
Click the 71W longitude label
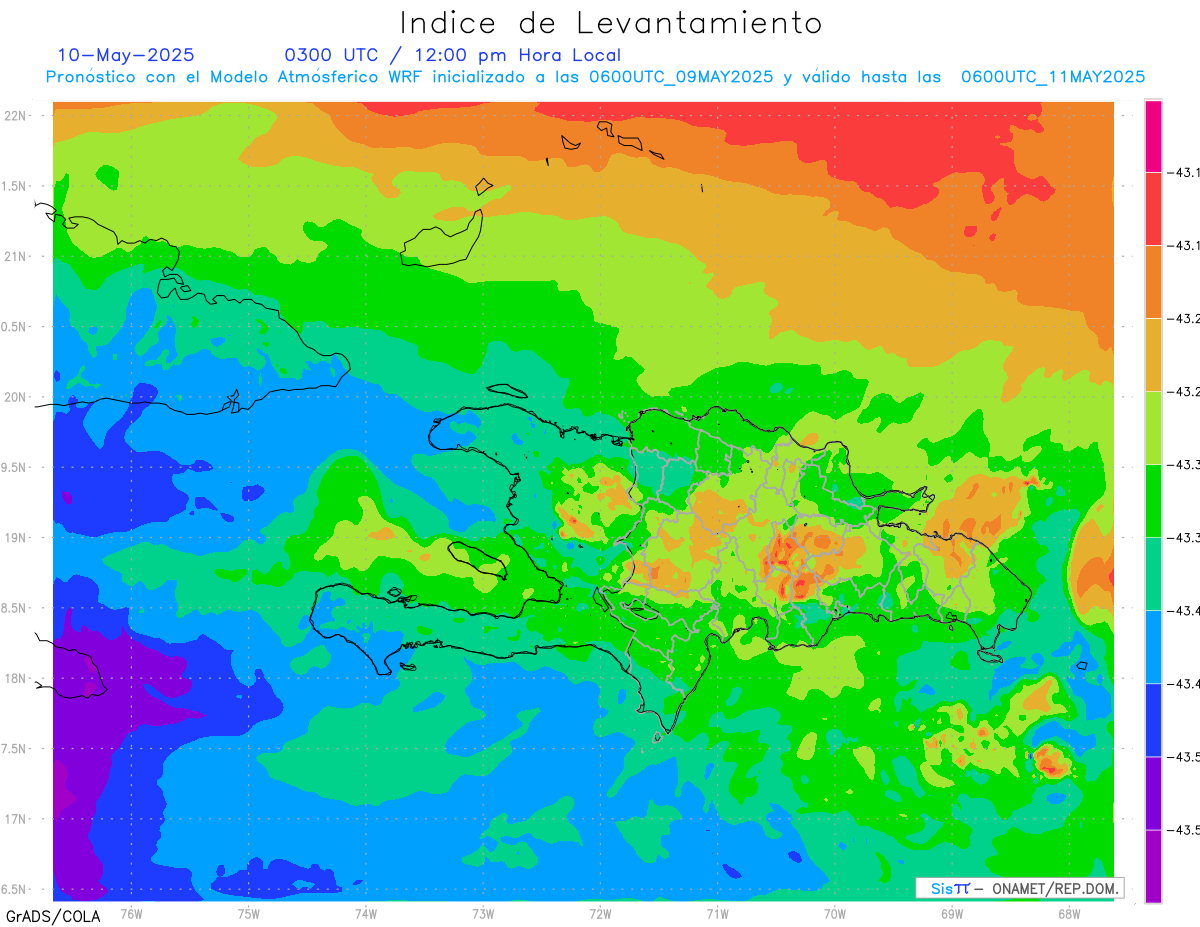717,913
